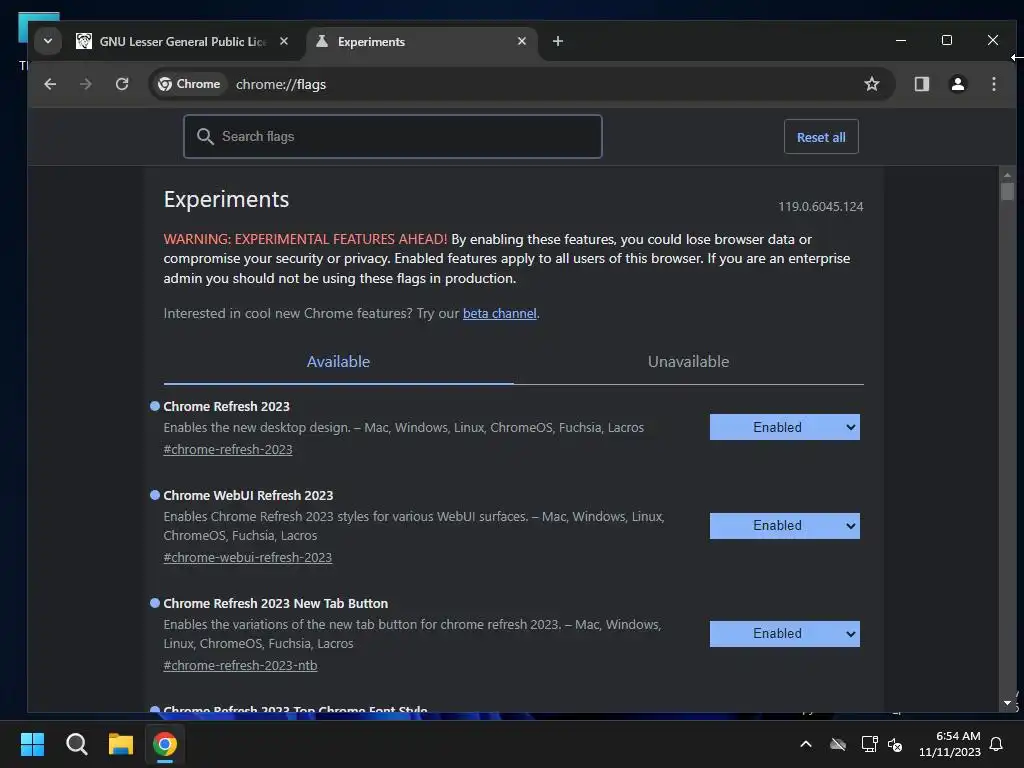Open the Windows Start menu
The image size is (1024, 768).
pos(32,744)
